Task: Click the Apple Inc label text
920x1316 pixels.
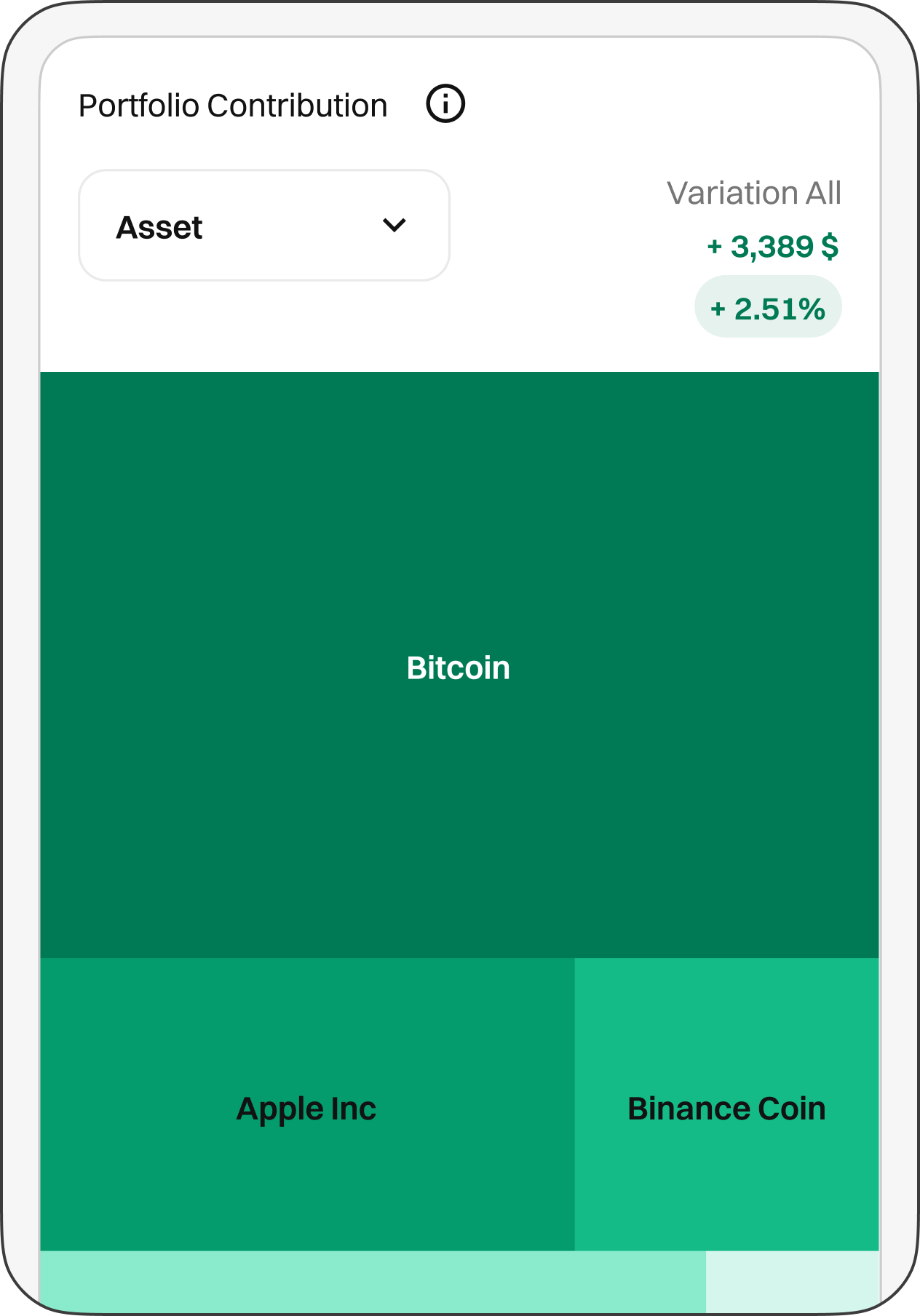Action: click(306, 1109)
